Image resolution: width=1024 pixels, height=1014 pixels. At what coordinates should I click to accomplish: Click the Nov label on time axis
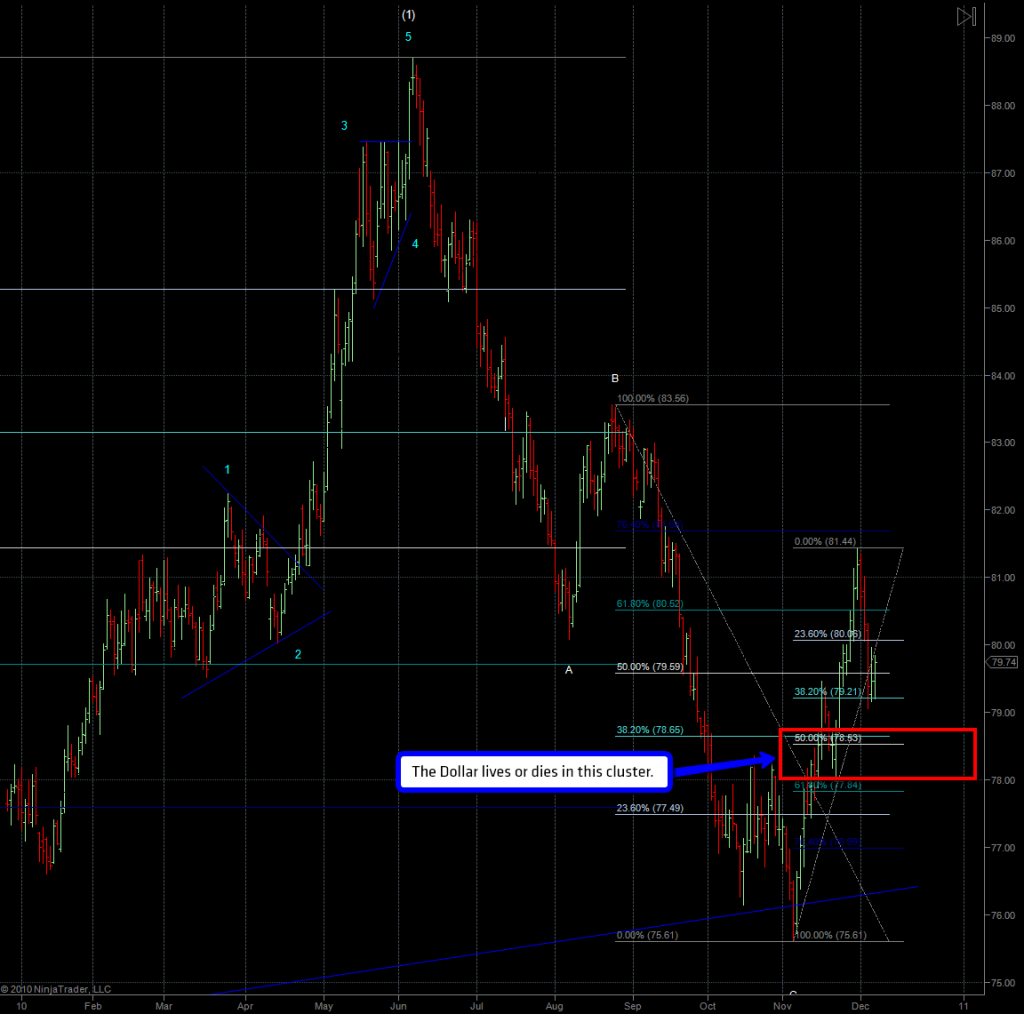[784, 989]
